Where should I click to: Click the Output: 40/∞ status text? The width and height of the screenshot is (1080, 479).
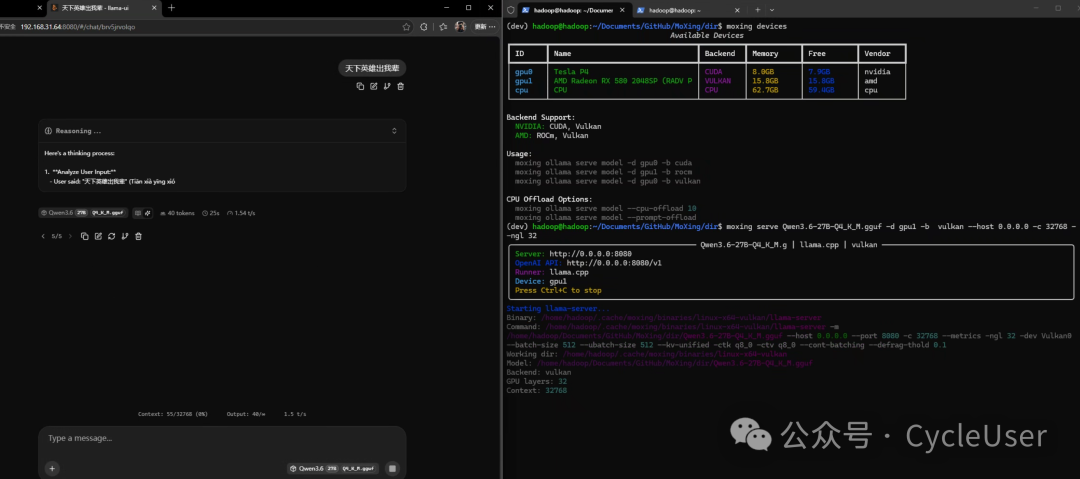247,414
